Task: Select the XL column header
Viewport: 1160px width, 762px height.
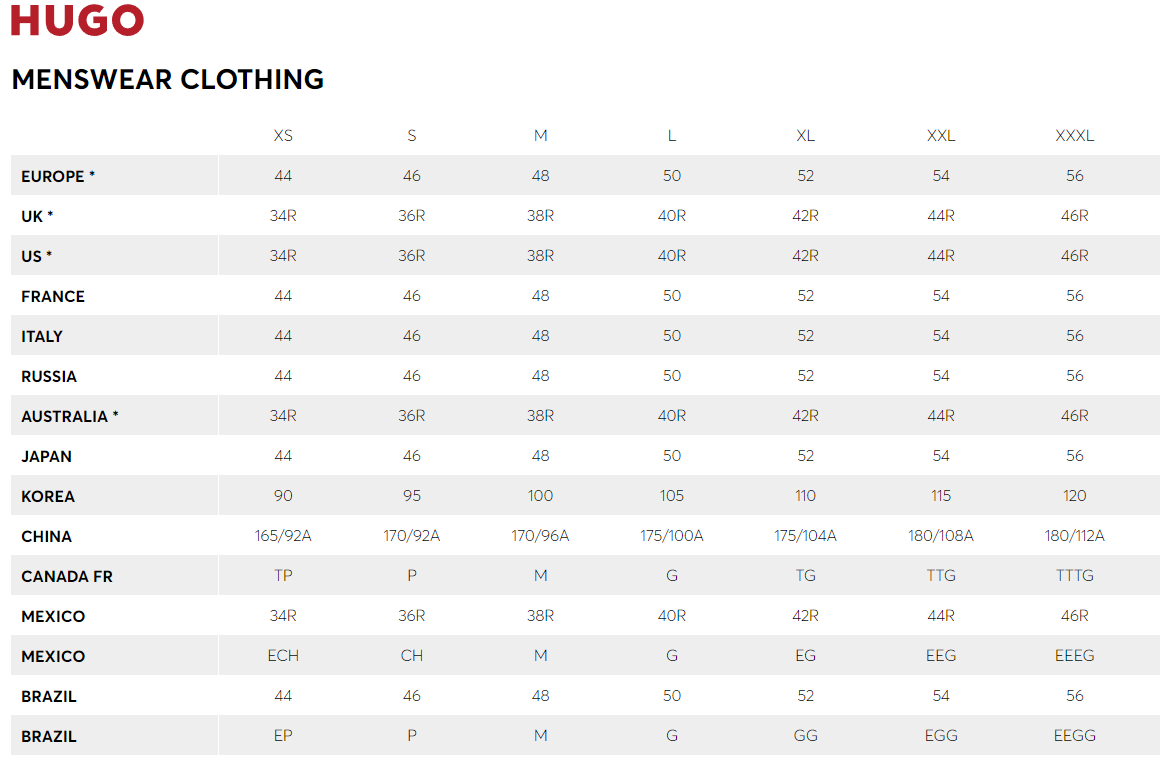Action: [806, 135]
